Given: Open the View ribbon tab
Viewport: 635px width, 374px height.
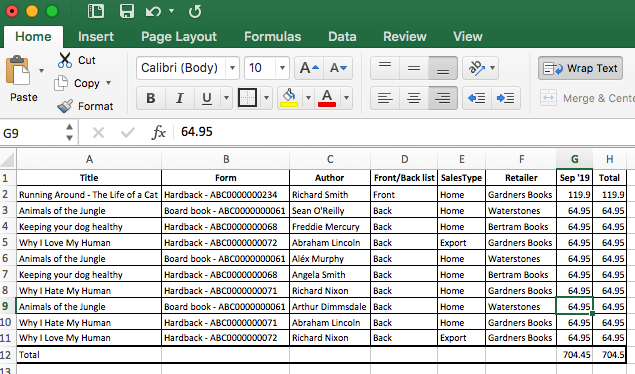Looking at the screenshot, I should 468,36.
